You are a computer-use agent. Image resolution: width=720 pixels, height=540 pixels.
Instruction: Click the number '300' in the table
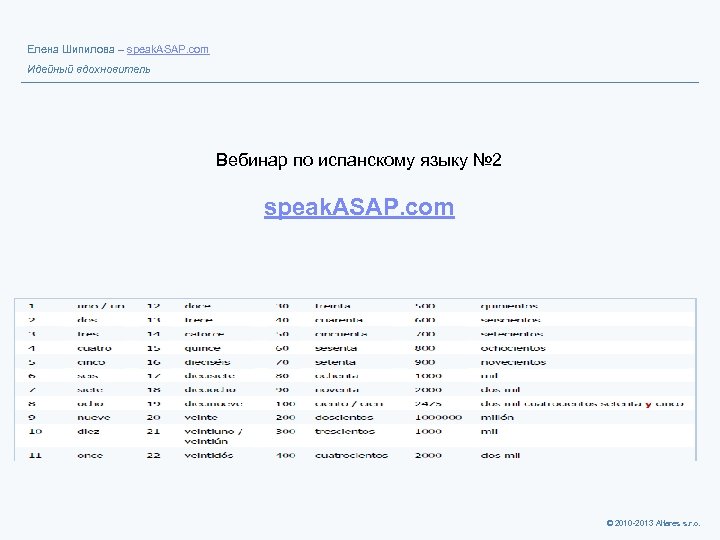click(286, 431)
